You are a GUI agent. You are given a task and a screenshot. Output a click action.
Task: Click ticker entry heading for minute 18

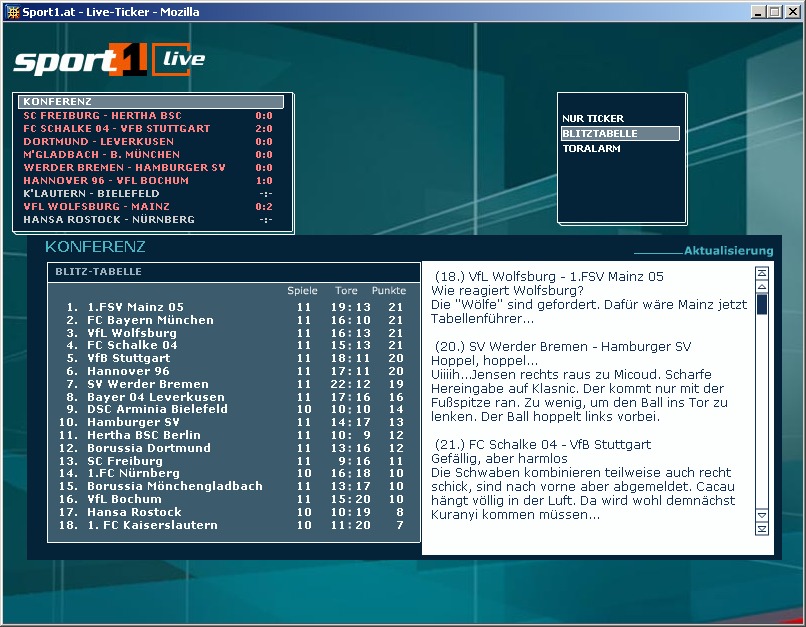pyautogui.click(x=549, y=276)
